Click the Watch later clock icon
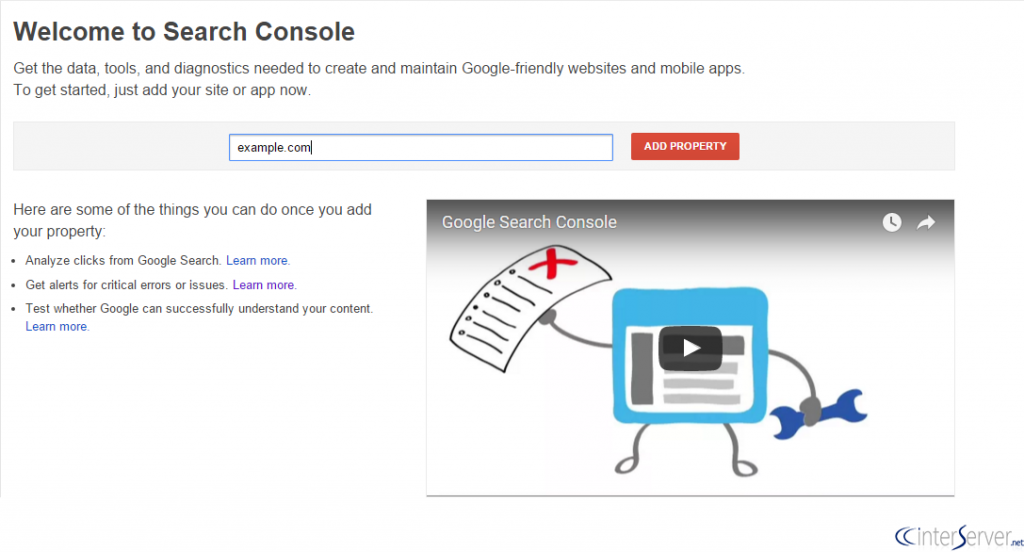Viewport: 1024px width, 552px height. (x=891, y=222)
